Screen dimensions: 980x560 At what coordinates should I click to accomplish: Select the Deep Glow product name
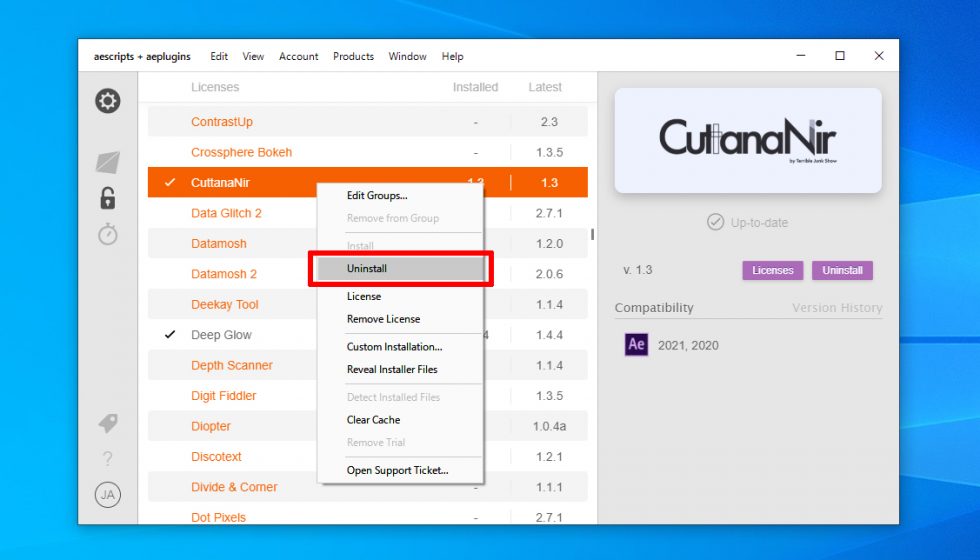(x=221, y=335)
